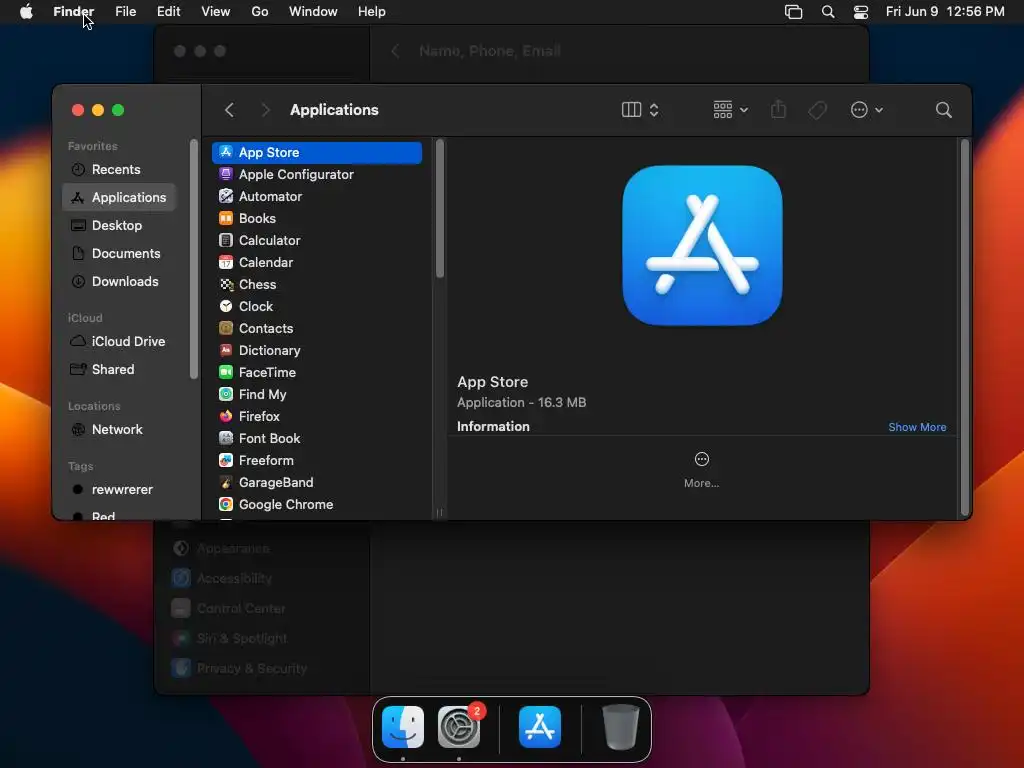This screenshot has height=768, width=1024.
Task: Select App Store in the applications list
Action: coord(317,152)
